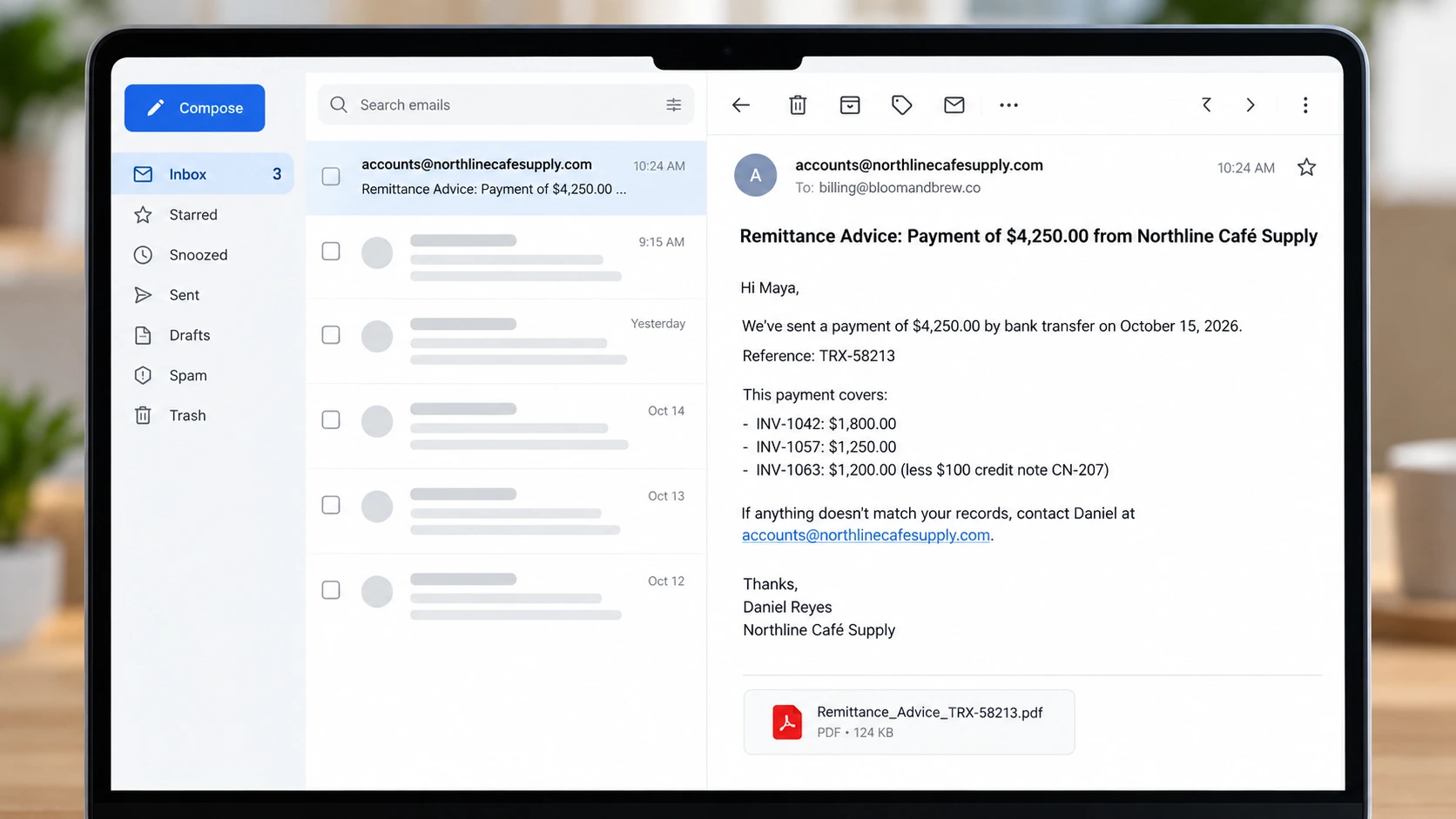Image resolution: width=1456 pixels, height=819 pixels.
Task: Archive the open email
Action: pos(850,105)
